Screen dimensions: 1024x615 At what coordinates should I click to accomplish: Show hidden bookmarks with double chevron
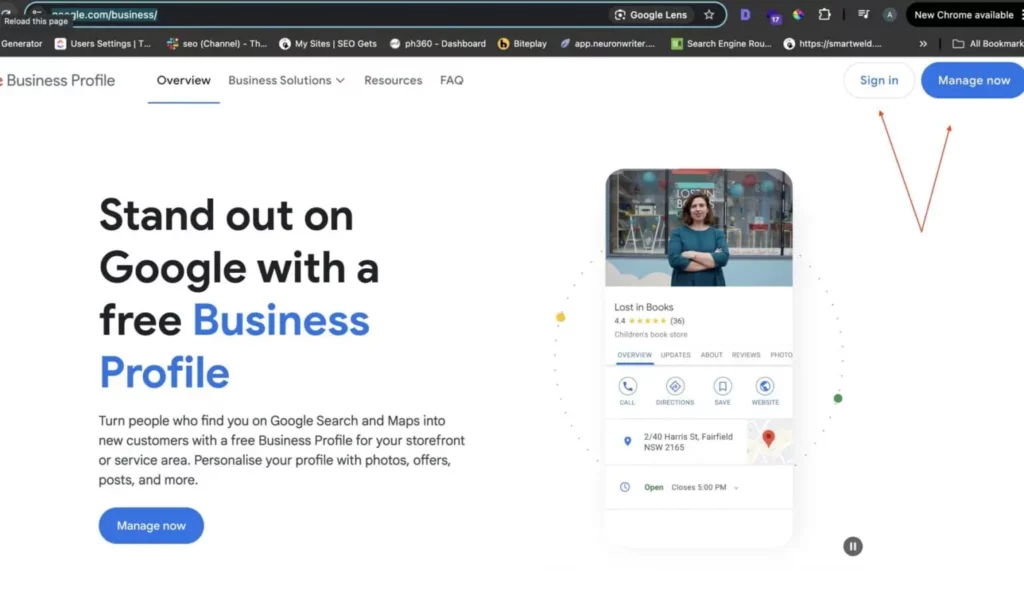(x=923, y=44)
